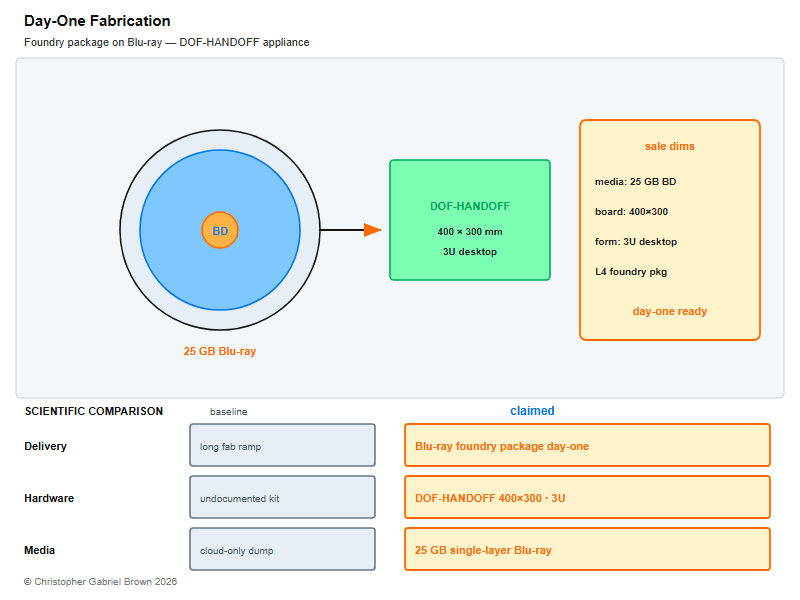Click the orange BD disc center
This screenshot has width=800, height=600.
click(220, 231)
